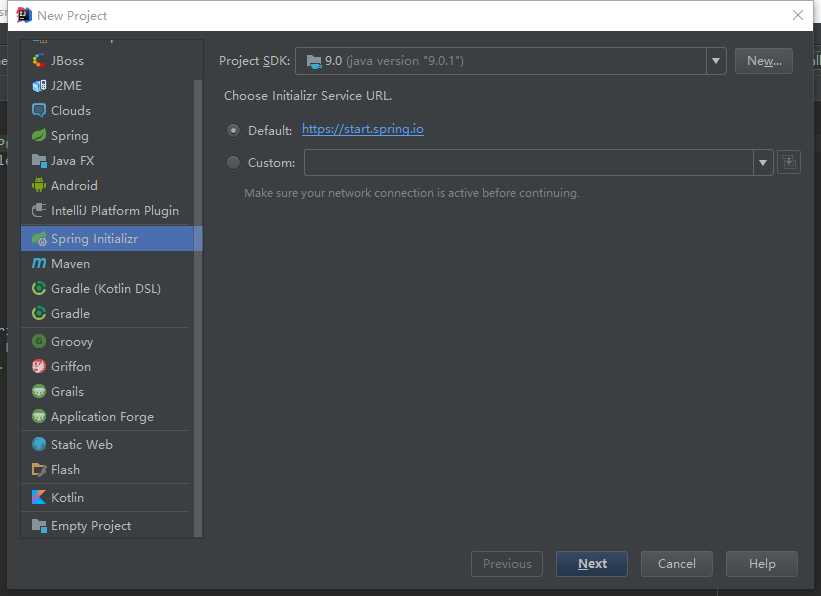Click the J2ME label text
The image size is (821, 596).
pos(66,86)
